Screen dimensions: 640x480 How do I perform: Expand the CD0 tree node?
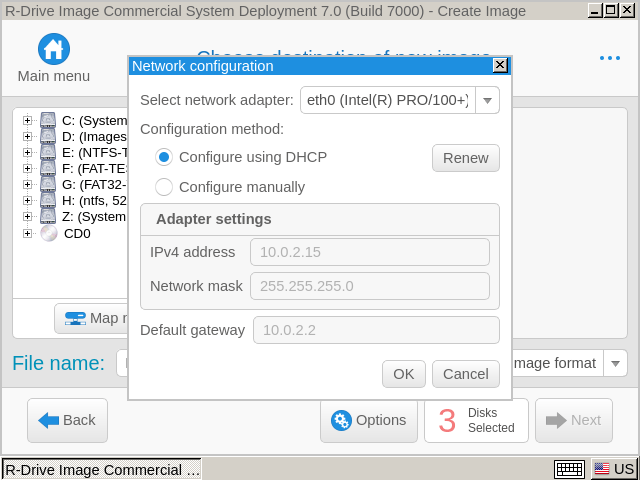point(27,233)
